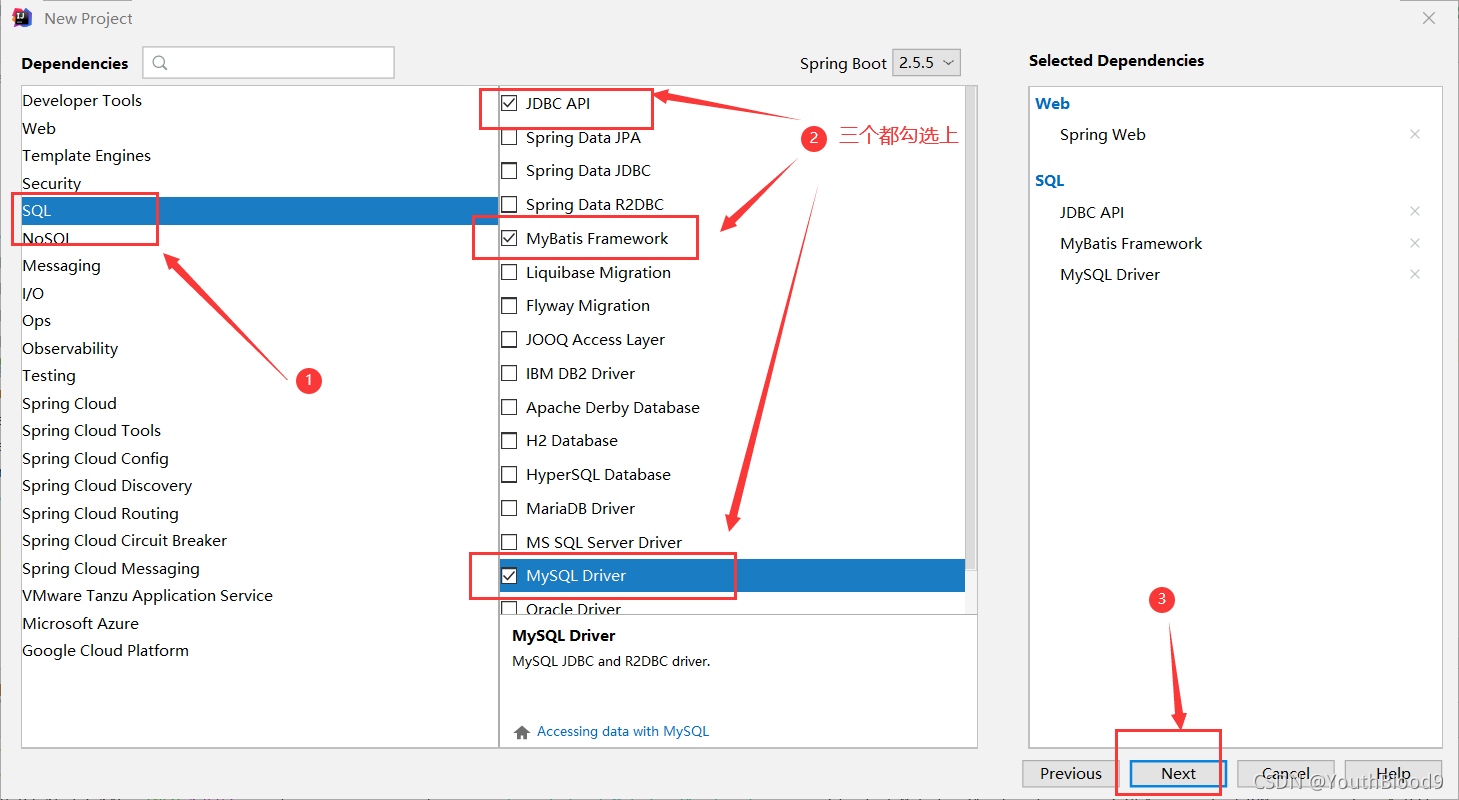Select the Web category in the list
This screenshot has height=800, width=1459.
[x=260, y=128]
